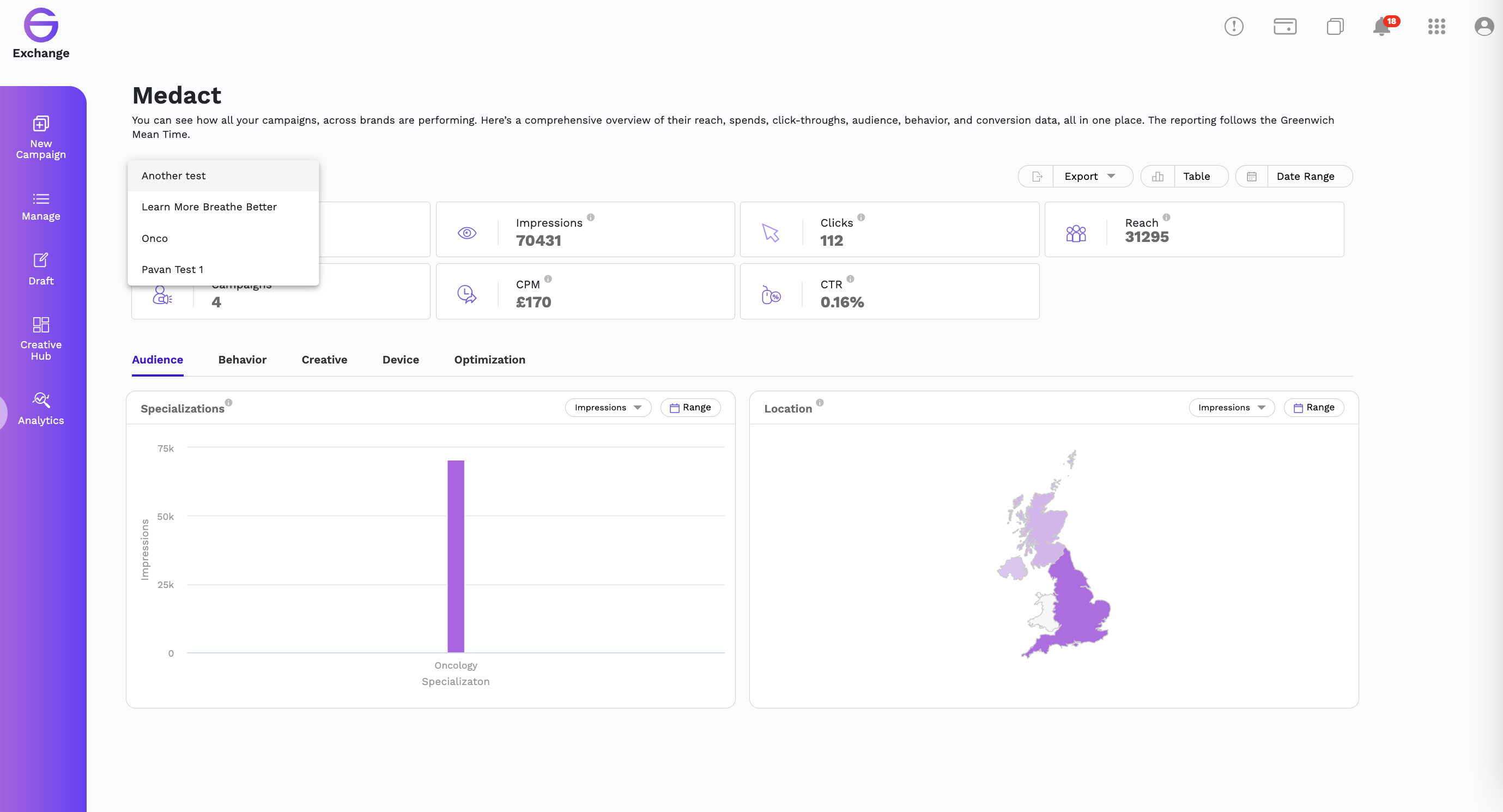Switch to the Optimization tab
The height and width of the screenshot is (812, 1503).
click(x=489, y=360)
